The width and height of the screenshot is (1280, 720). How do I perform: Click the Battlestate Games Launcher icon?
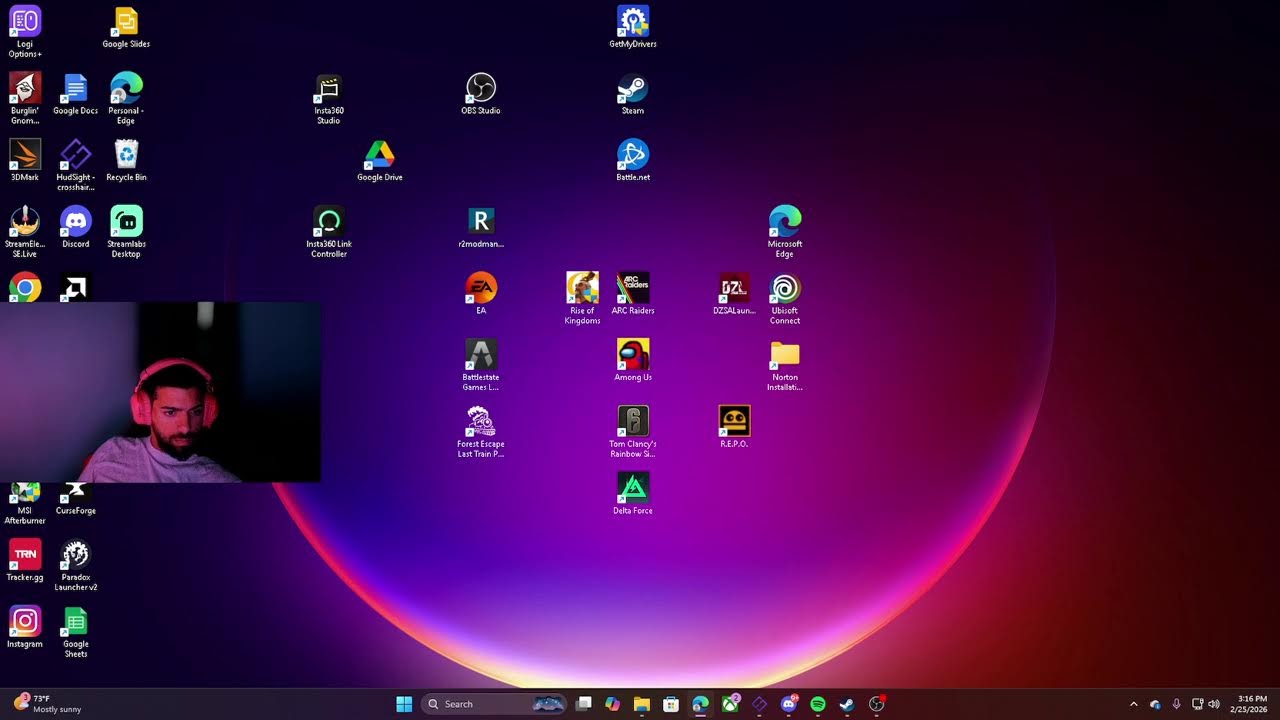pyautogui.click(x=481, y=365)
